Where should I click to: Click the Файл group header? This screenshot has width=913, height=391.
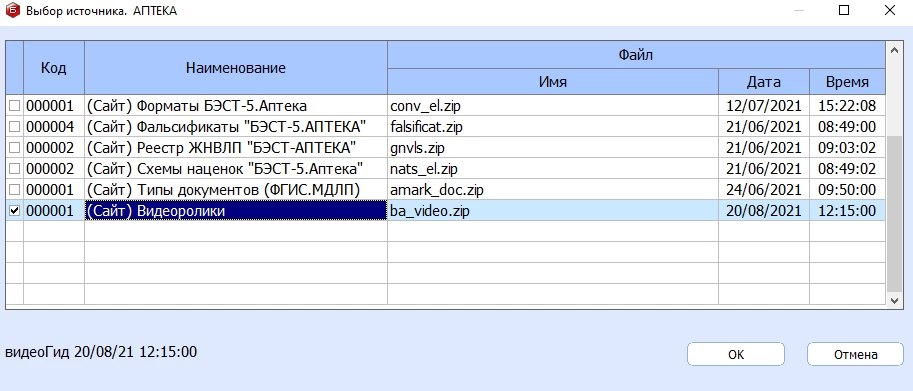pos(636,55)
